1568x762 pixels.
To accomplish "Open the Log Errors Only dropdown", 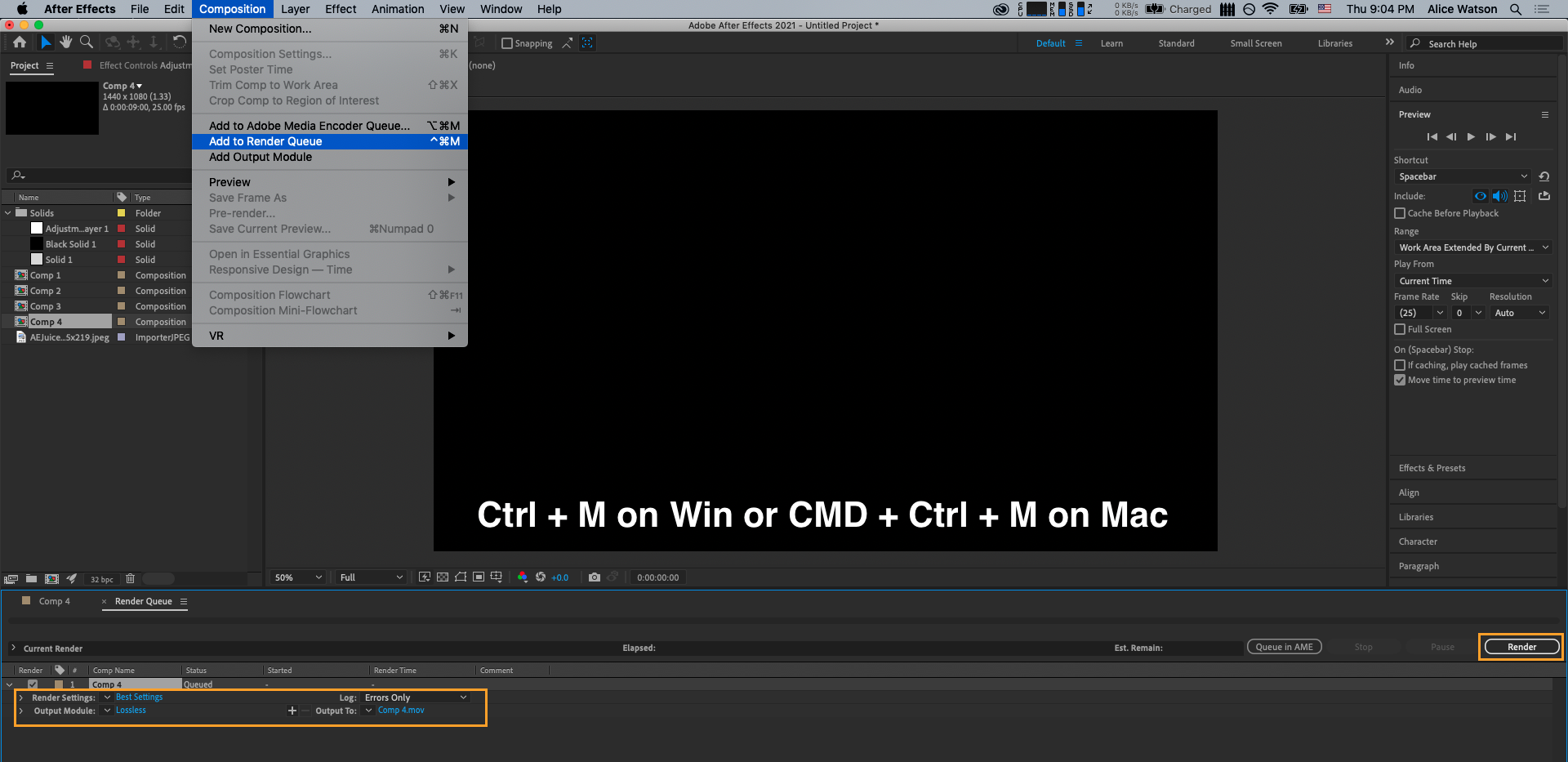I will [x=416, y=697].
